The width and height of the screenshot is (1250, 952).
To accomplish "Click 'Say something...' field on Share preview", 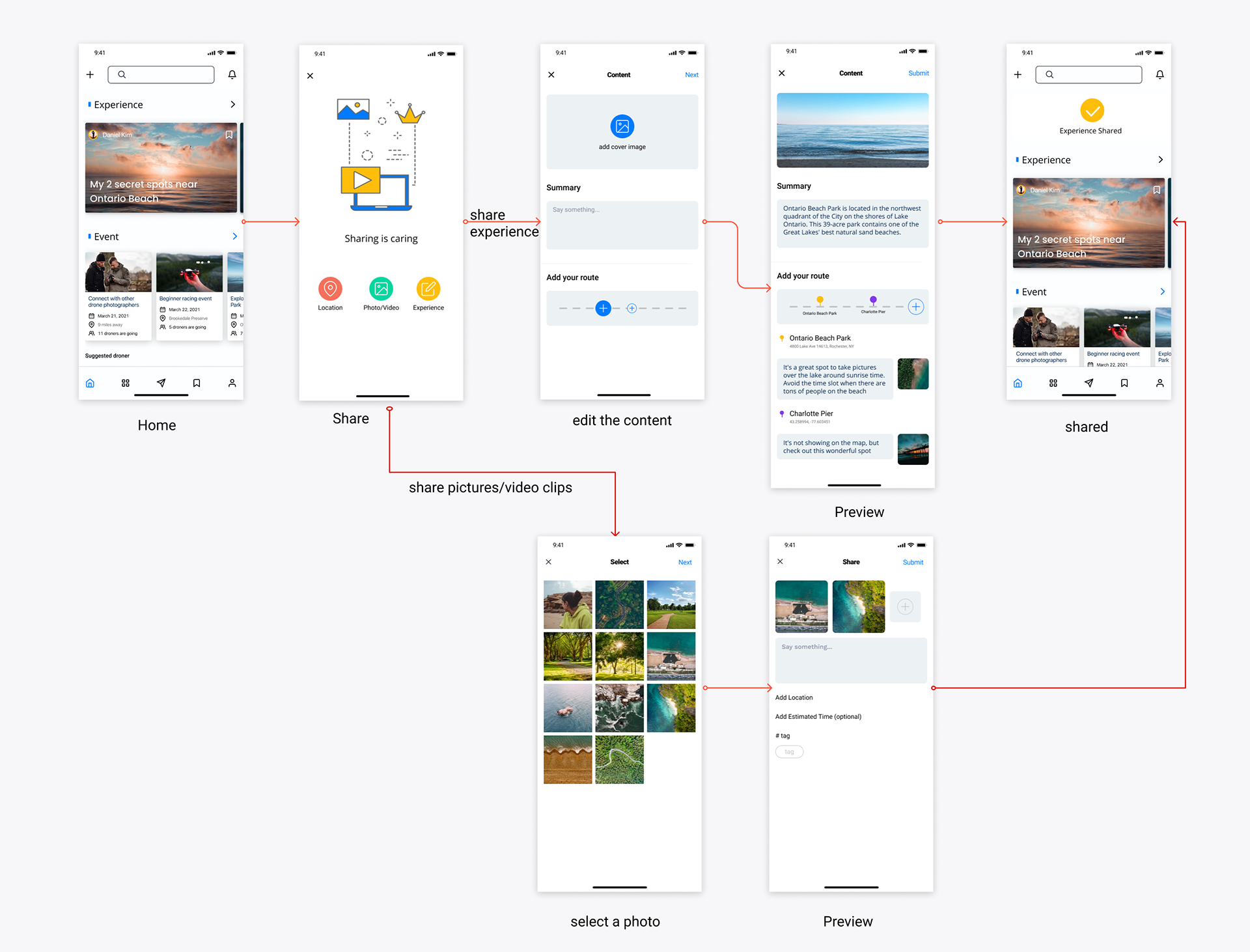I will pyautogui.click(x=851, y=660).
